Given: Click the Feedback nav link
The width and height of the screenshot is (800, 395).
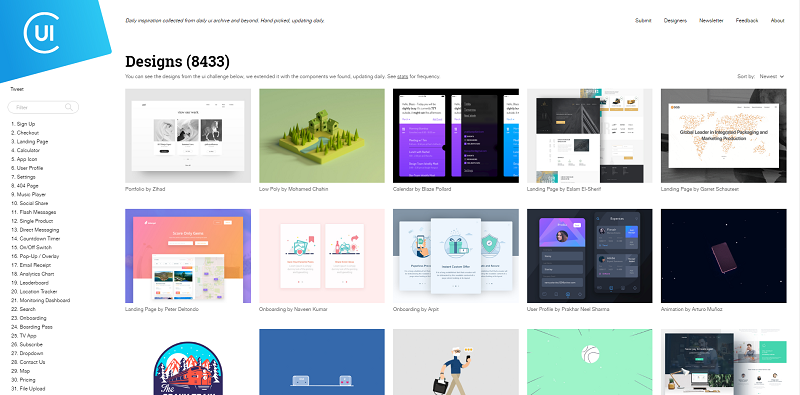Looking at the screenshot, I should [747, 21].
